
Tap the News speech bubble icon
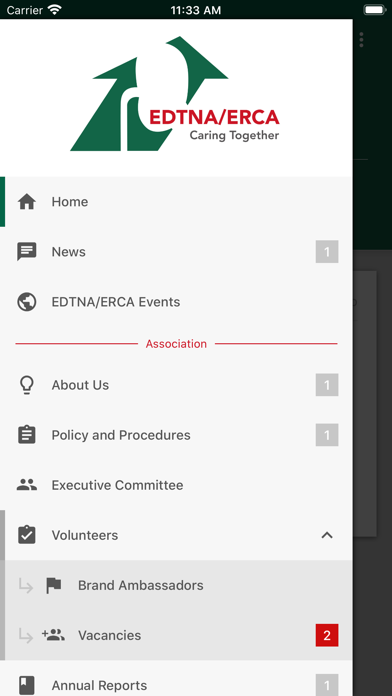(27, 252)
